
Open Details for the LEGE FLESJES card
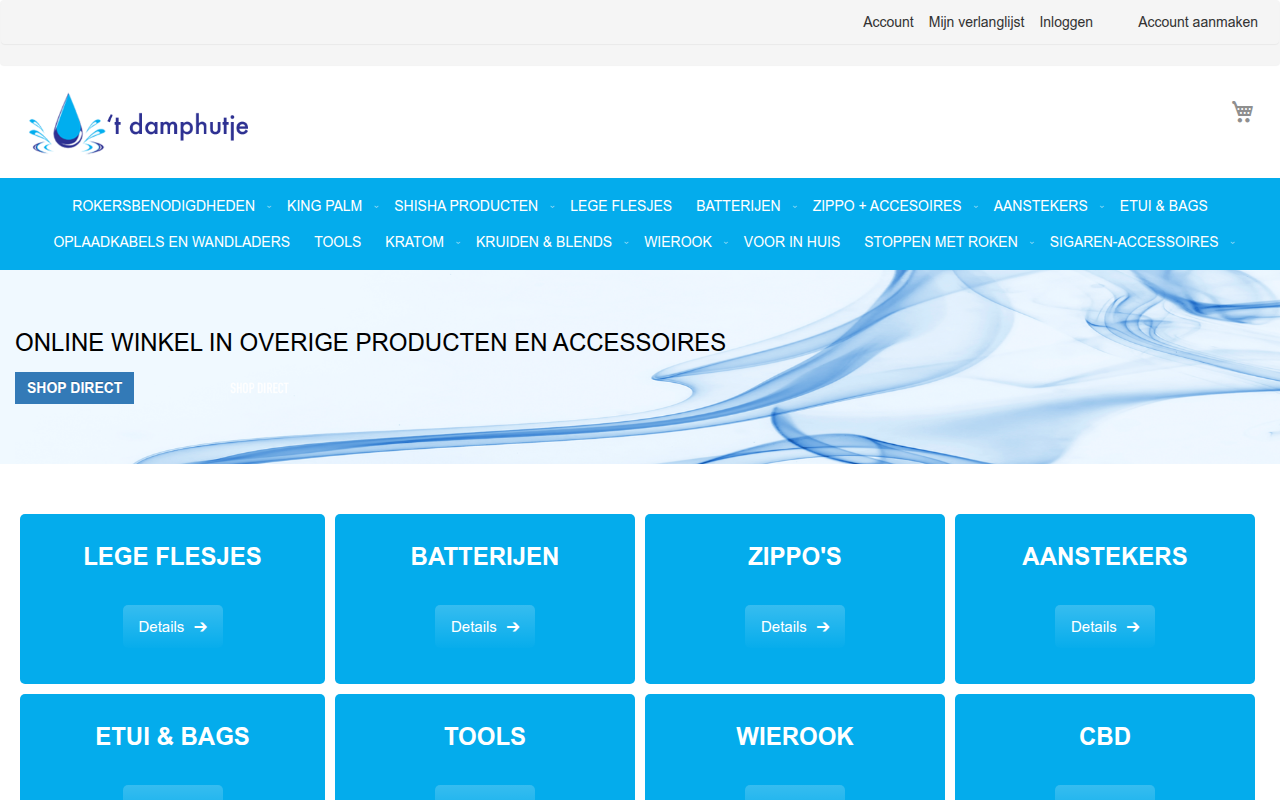pyautogui.click(x=173, y=627)
